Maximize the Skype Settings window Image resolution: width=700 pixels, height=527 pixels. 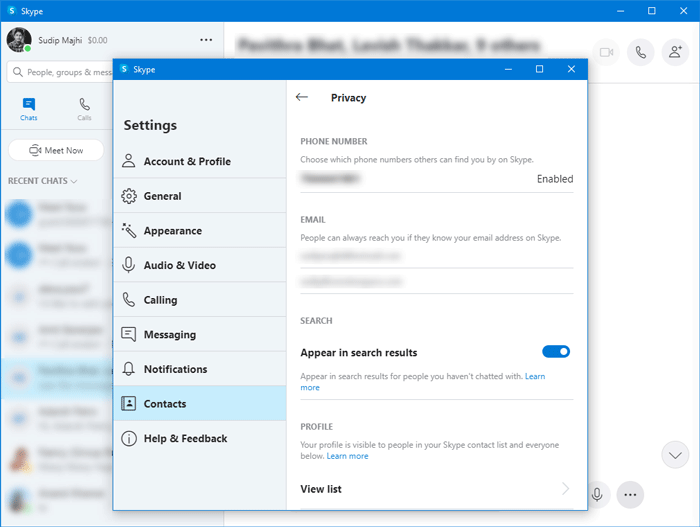click(x=539, y=69)
